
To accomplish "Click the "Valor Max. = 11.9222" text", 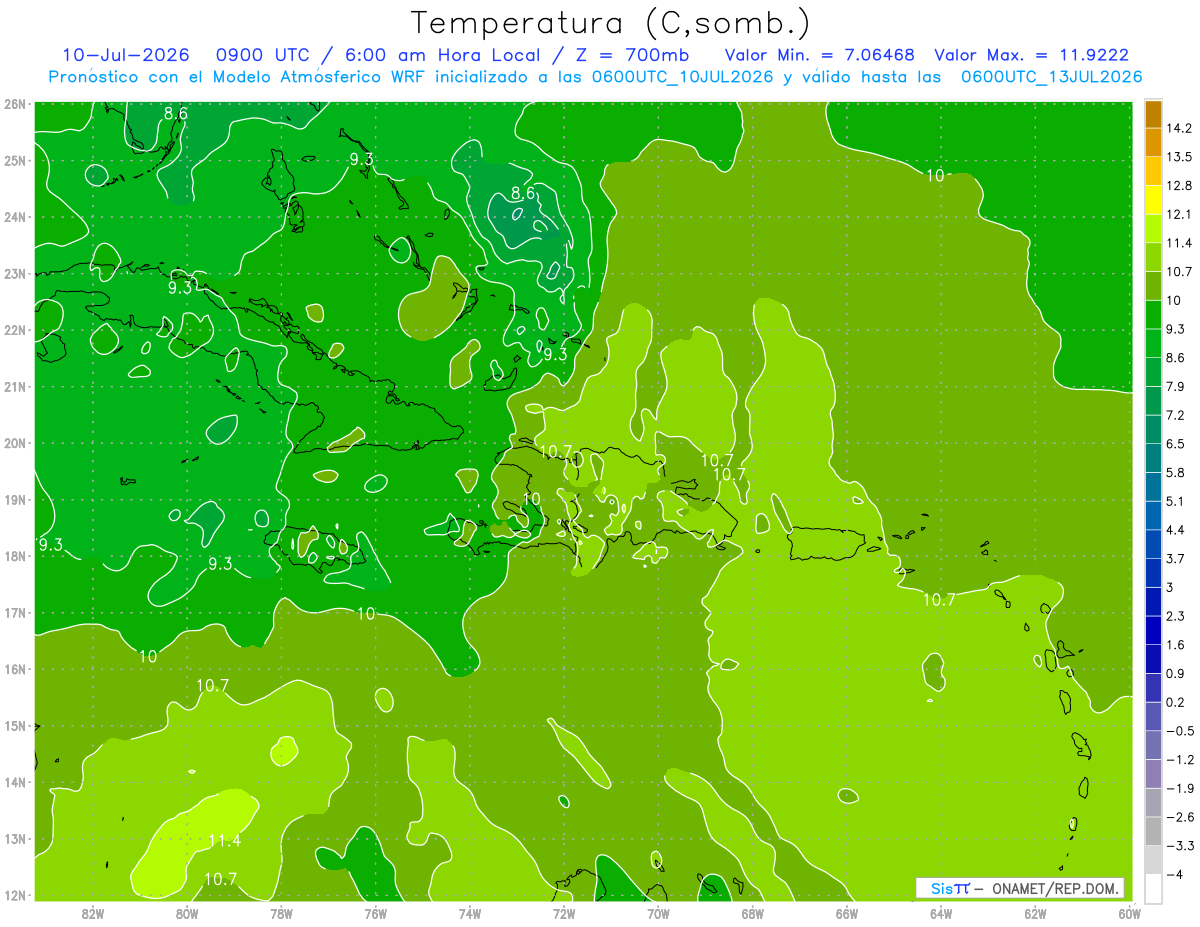I will click(x=1032, y=55).
